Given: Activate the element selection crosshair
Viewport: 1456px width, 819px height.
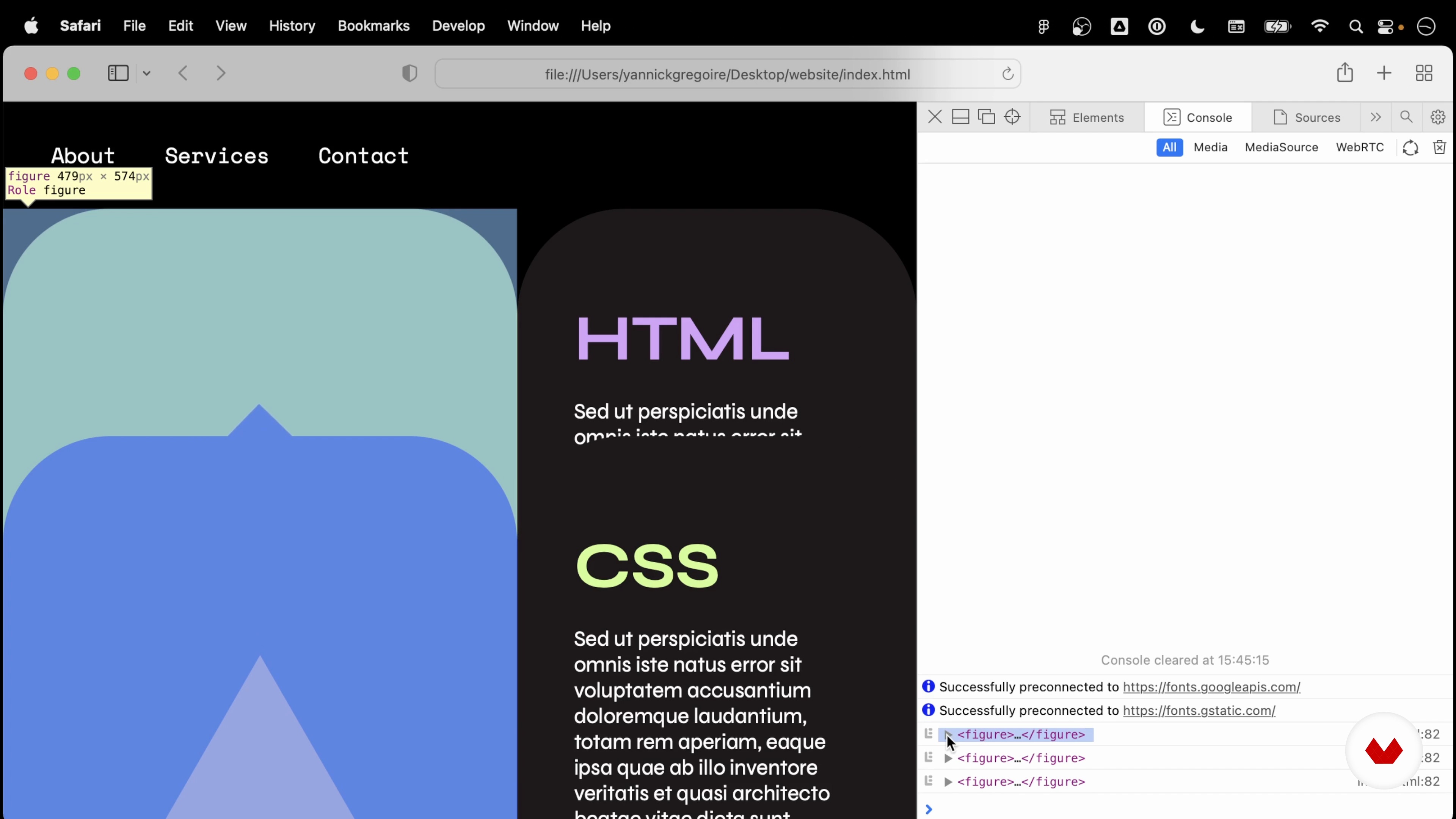Looking at the screenshot, I should (x=1012, y=117).
